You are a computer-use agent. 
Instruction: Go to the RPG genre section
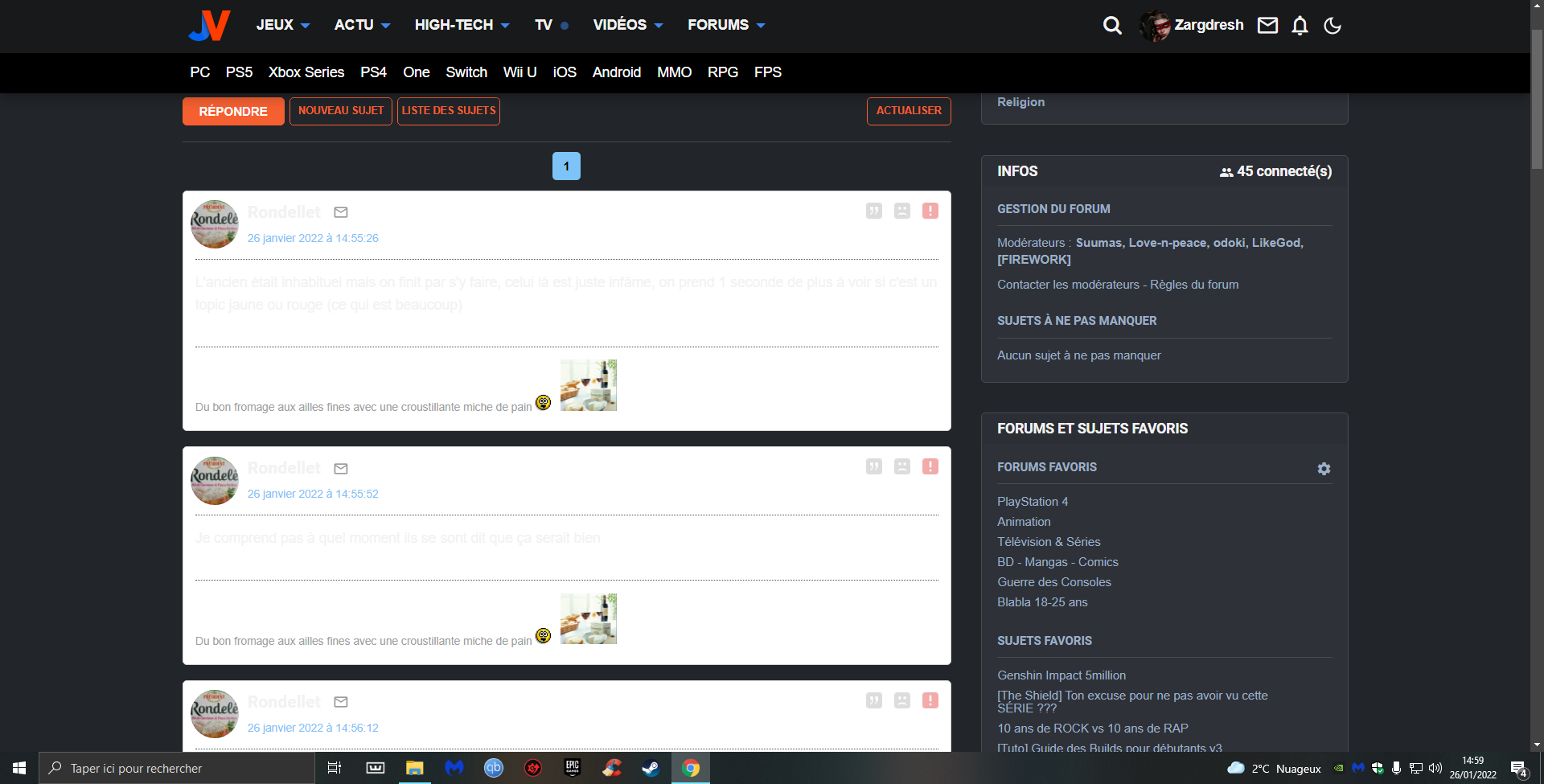pos(723,72)
